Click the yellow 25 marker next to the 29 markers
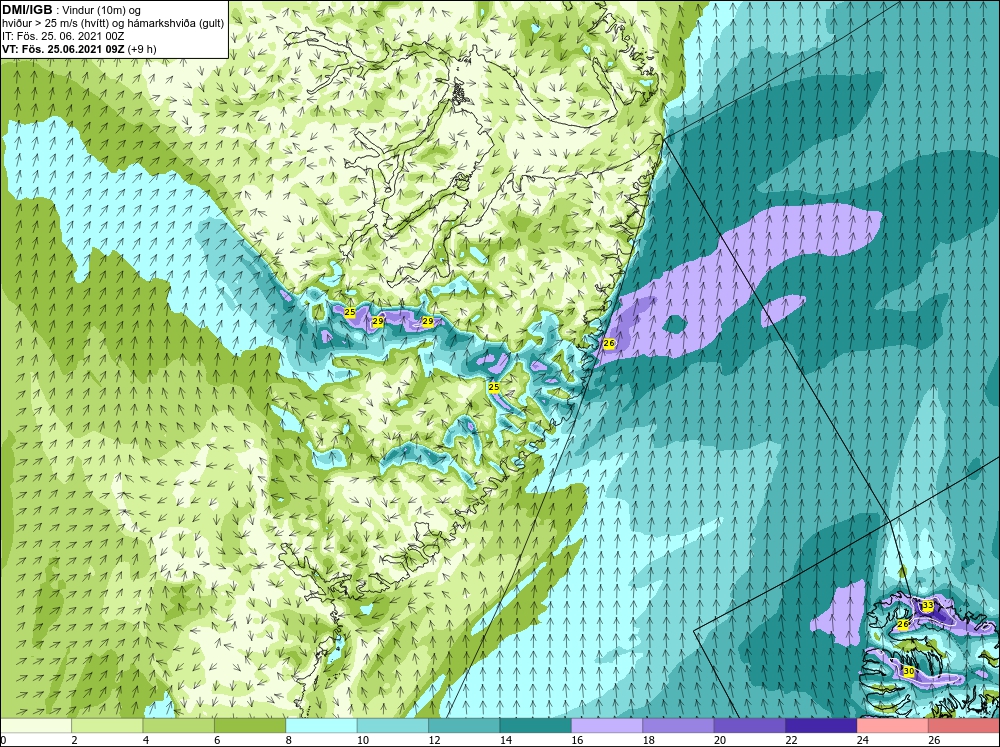Screen dimensions: 1000x747 pyautogui.click(x=349, y=312)
